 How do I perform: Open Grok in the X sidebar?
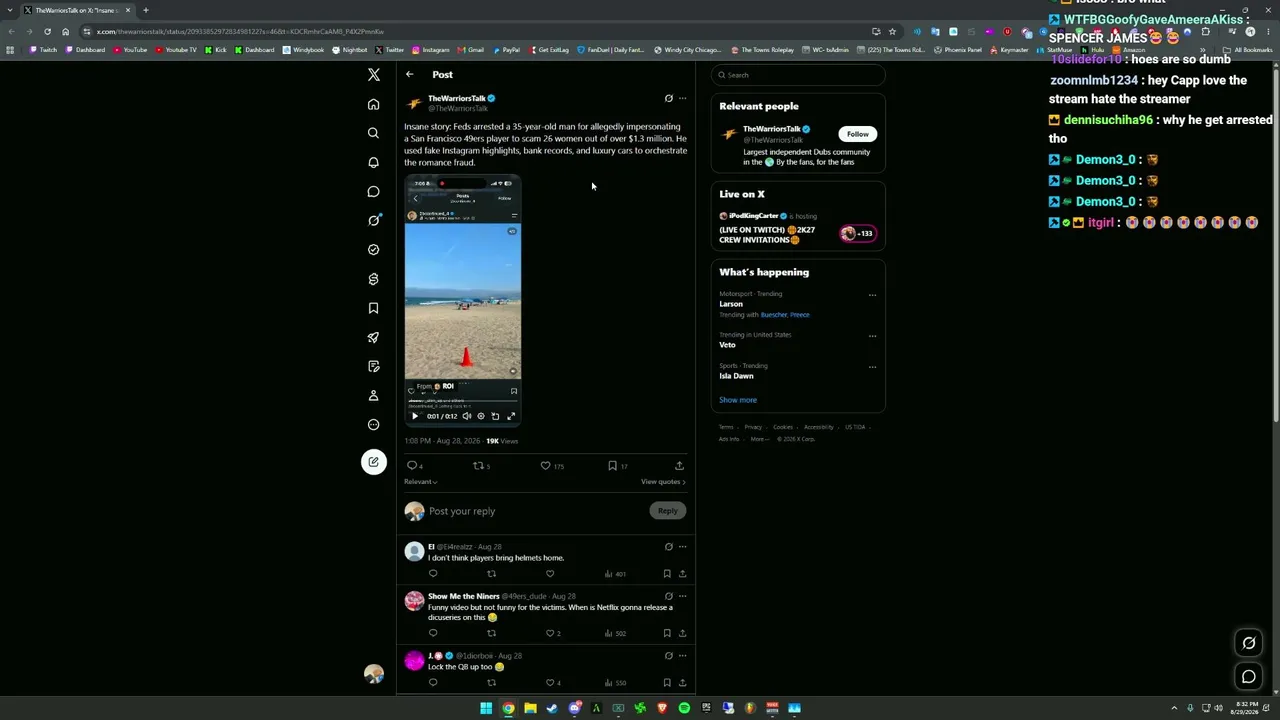(373, 220)
